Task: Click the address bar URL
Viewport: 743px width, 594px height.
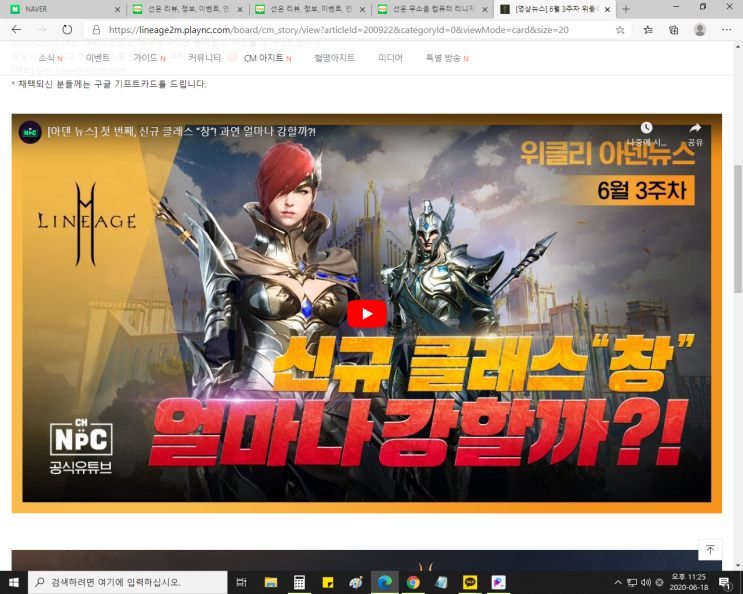Action: (x=338, y=30)
